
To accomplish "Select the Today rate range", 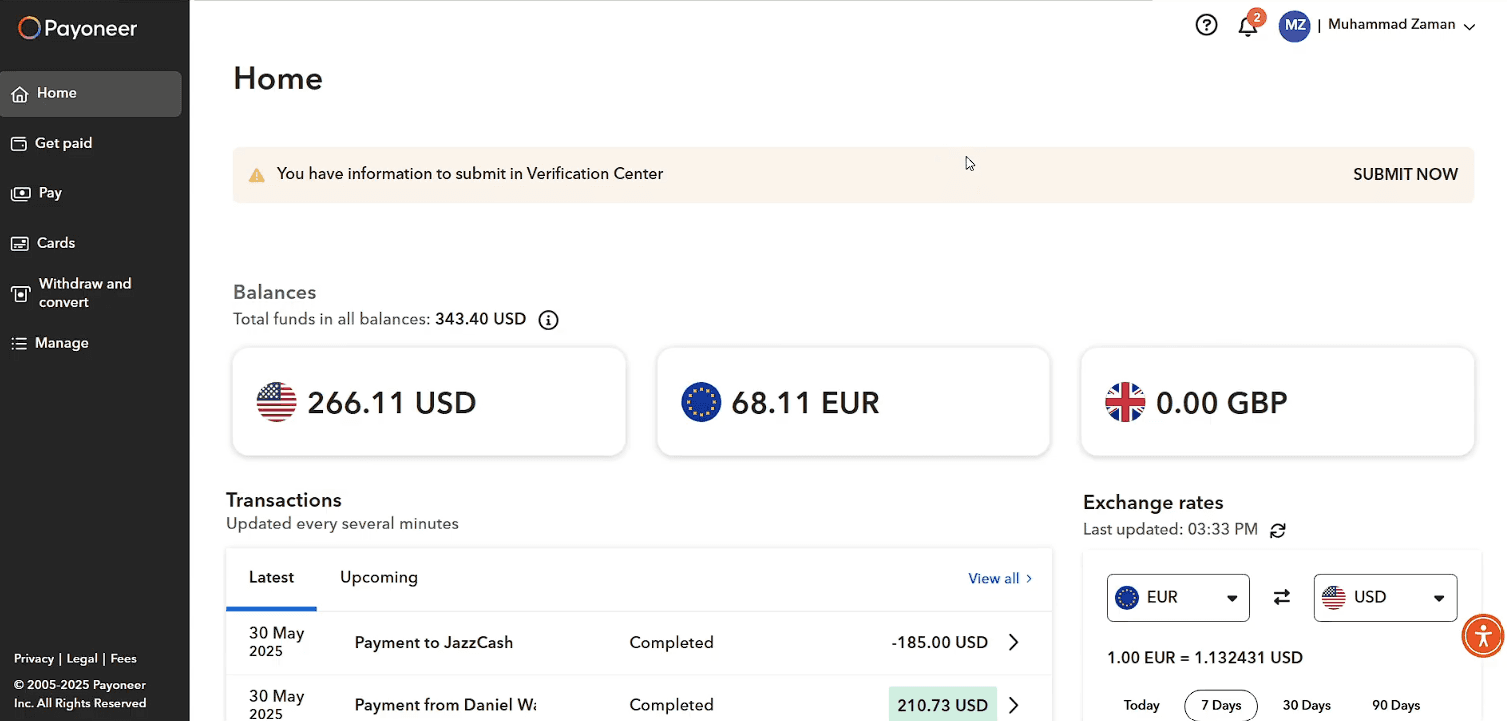I will click(1141, 705).
